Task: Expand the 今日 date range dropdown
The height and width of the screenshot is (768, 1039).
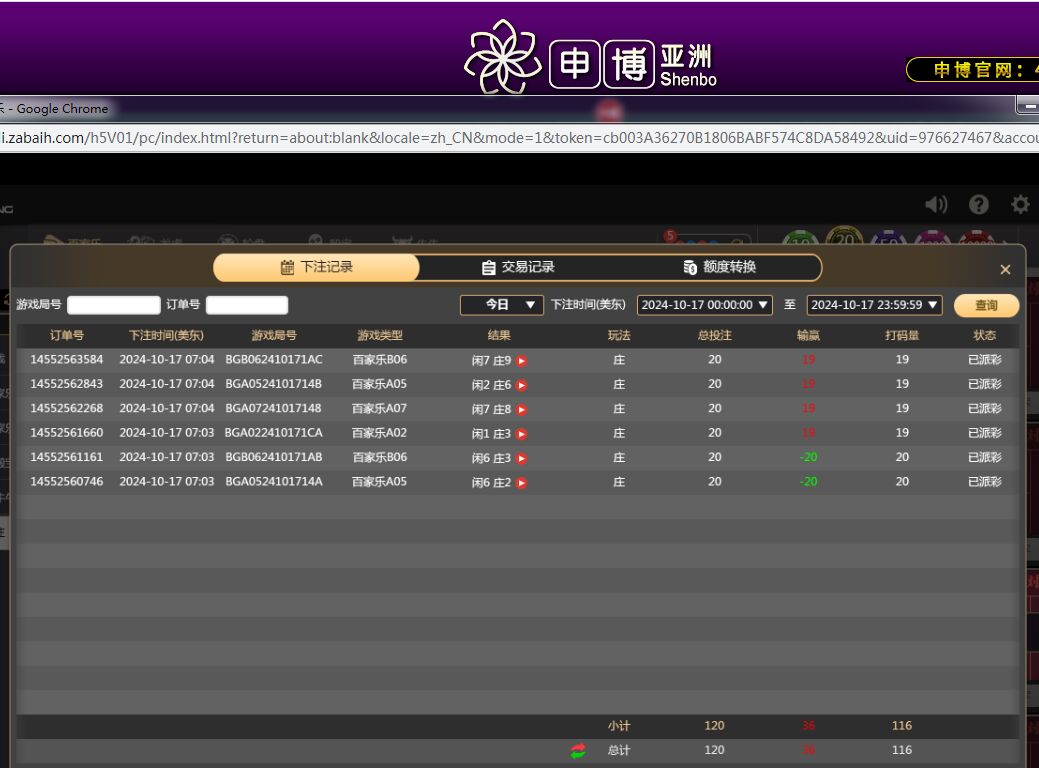Action: coord(501,305)
